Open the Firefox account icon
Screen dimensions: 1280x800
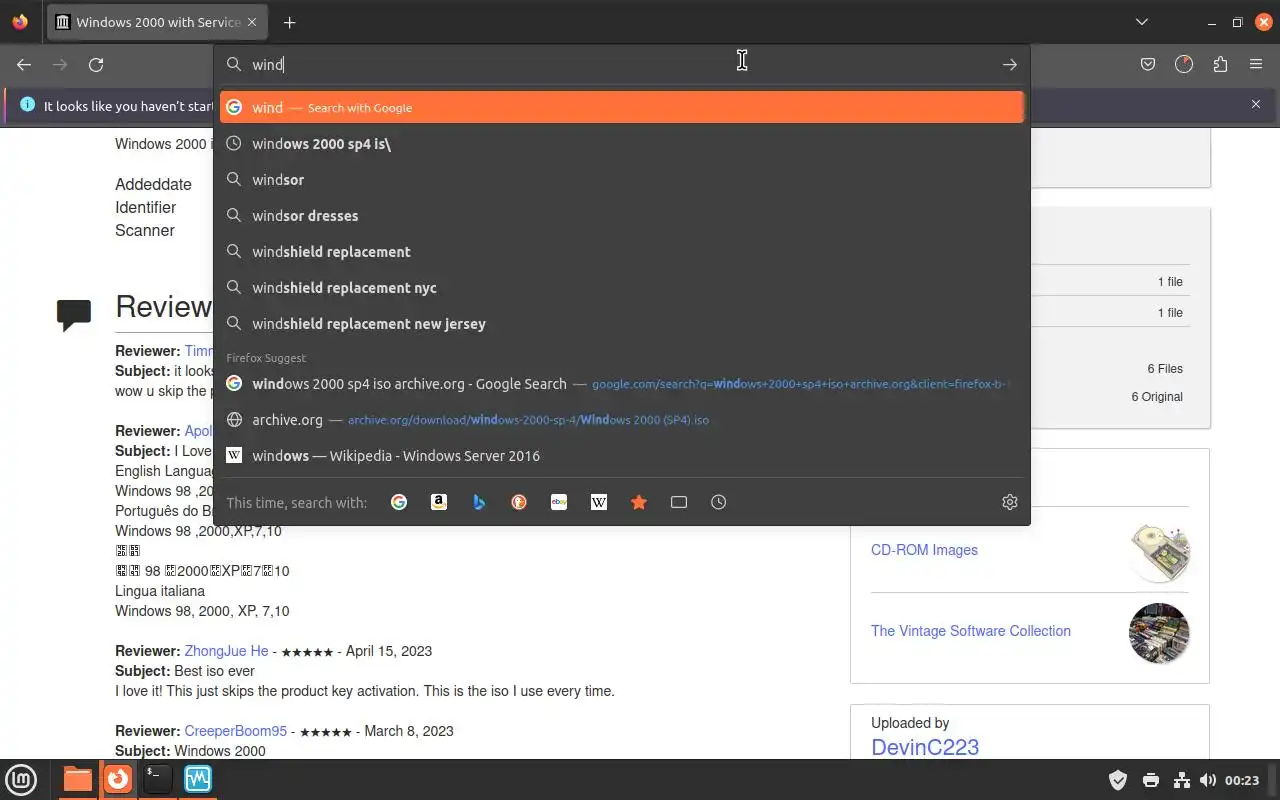point(1184,64)
